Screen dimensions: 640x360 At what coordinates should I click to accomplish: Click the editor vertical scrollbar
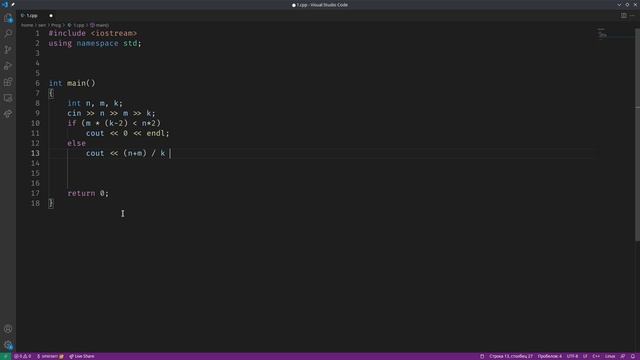pos(637,135)
